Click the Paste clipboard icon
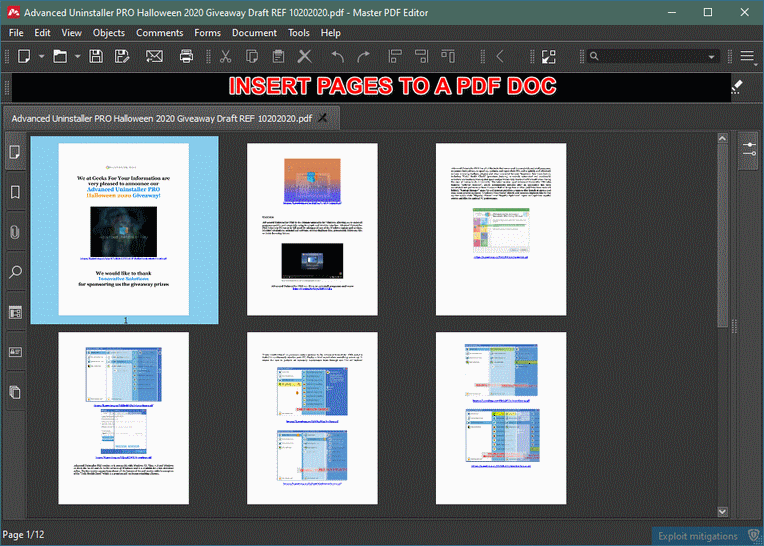Viewport: 764px width, 546px height. 278,56
